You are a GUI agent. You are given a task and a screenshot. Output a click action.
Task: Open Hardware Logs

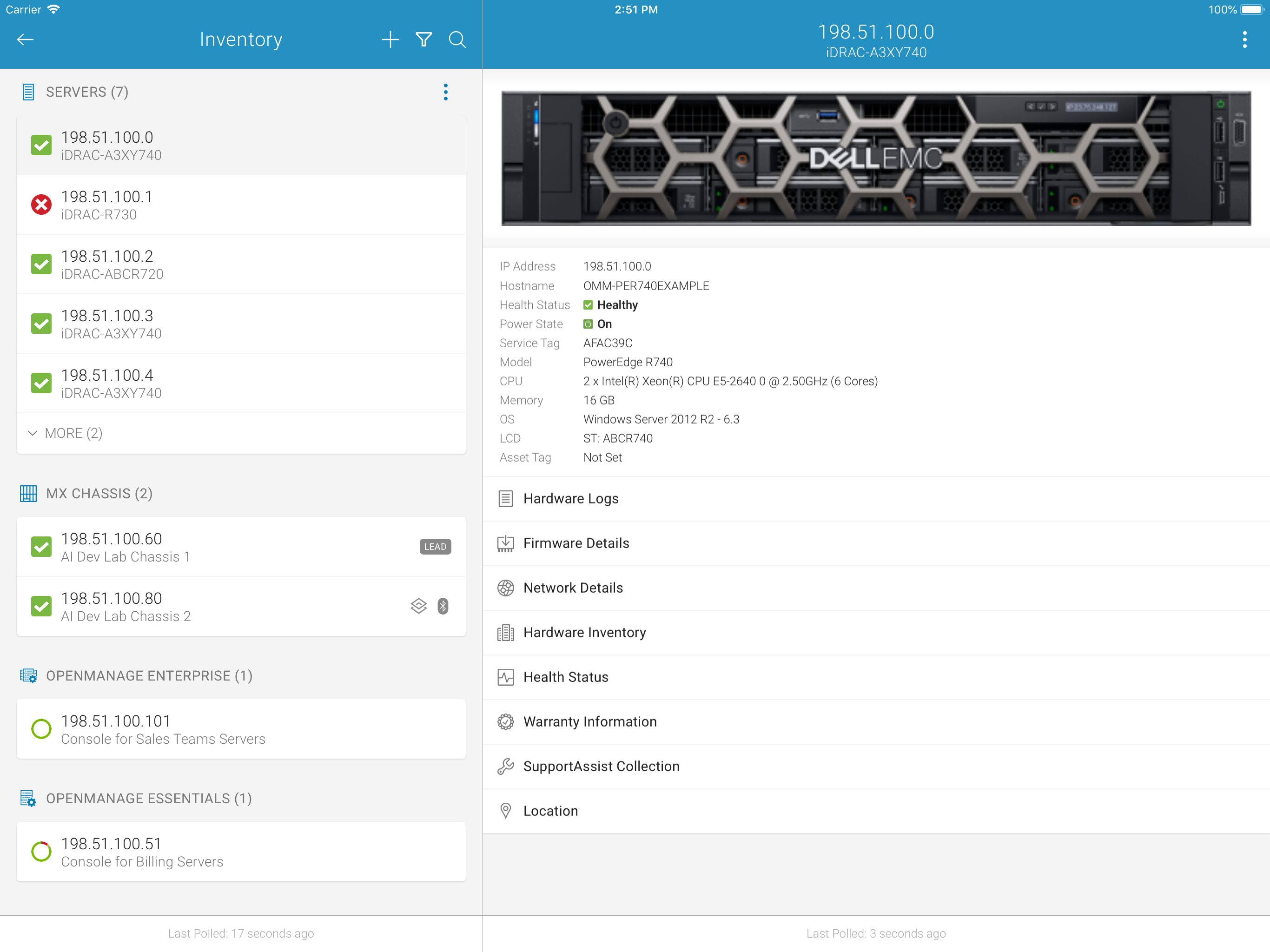[x=571, y=499]
